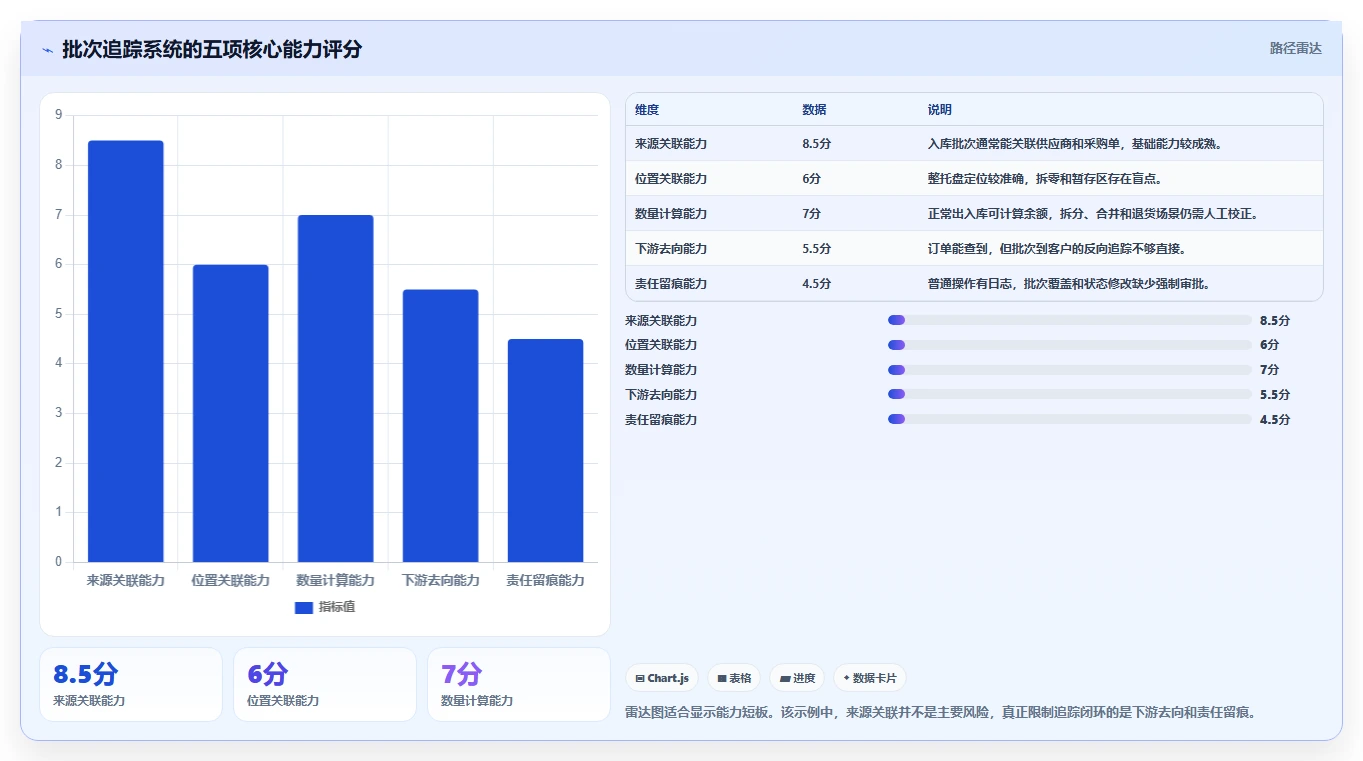Toggle the 指标值 legend label text
This screenshot has height=761, width=1363.
[x=337, y=608]
